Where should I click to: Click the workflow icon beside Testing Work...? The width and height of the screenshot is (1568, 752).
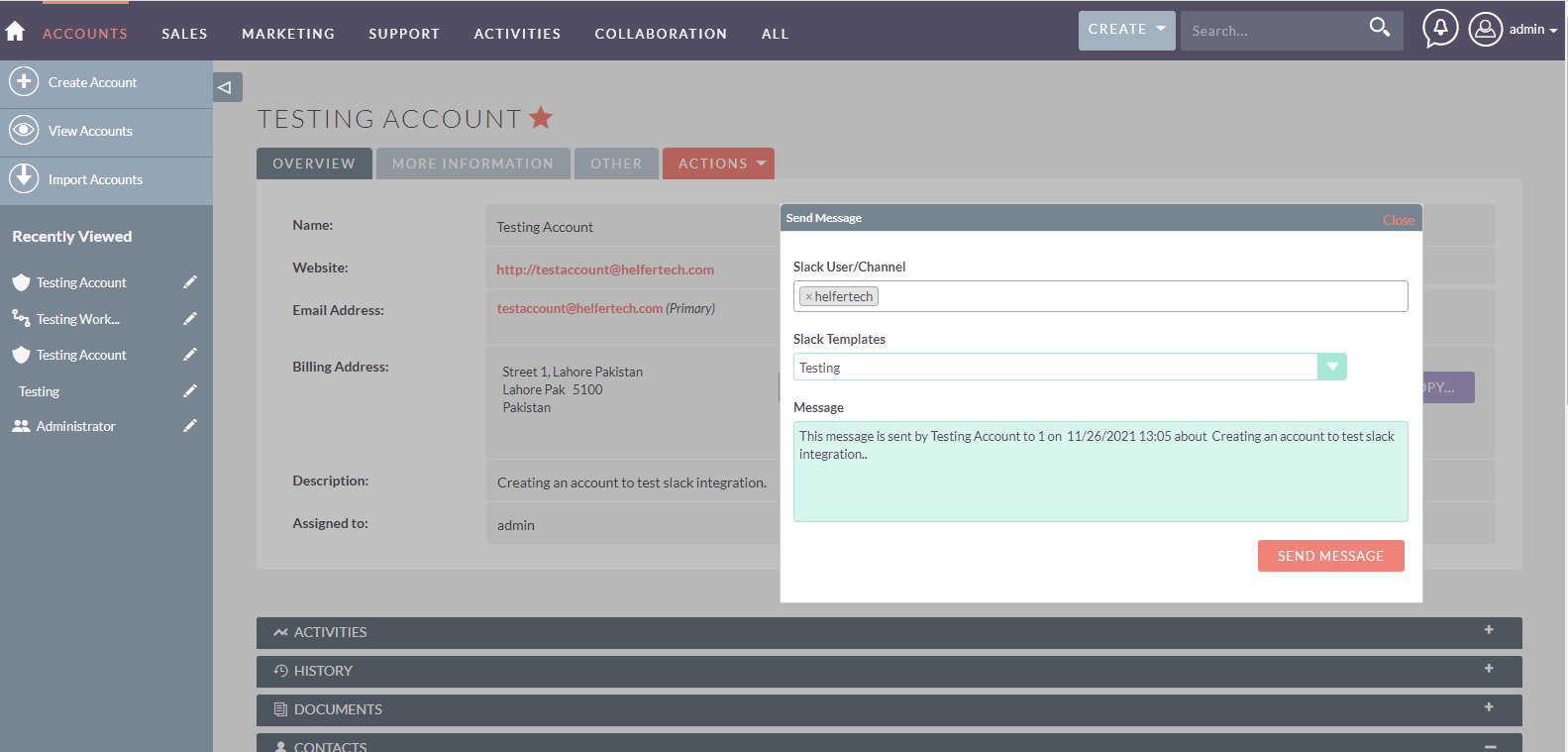pos(21,318)
